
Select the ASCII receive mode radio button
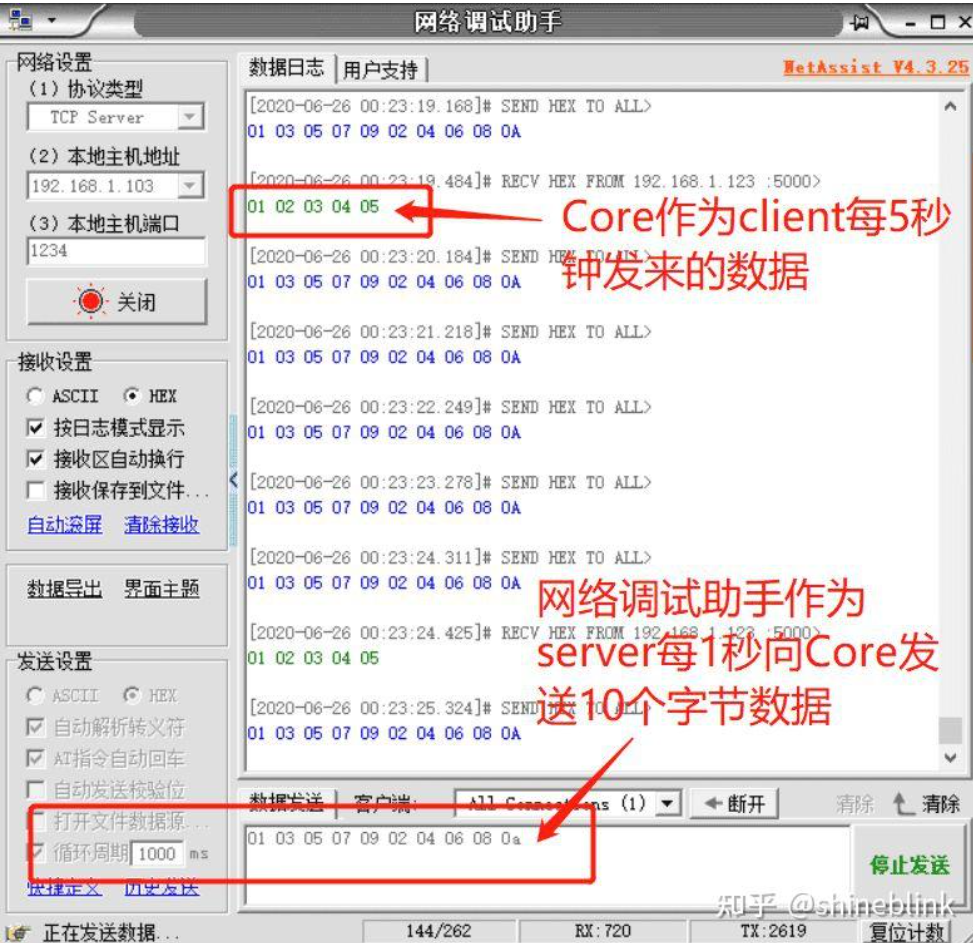tap(36, 396)
